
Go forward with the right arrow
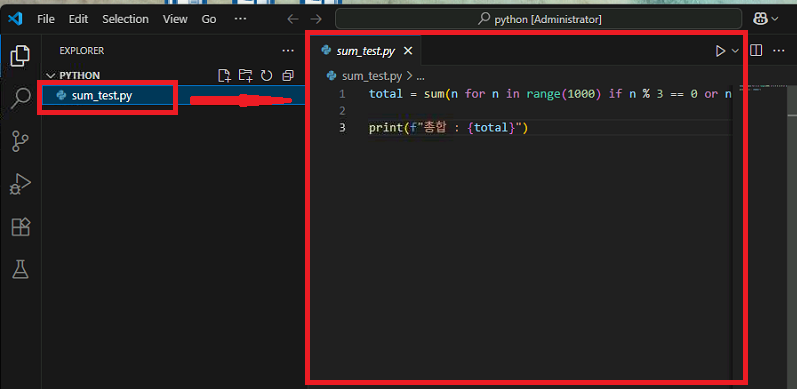[316, 19]
